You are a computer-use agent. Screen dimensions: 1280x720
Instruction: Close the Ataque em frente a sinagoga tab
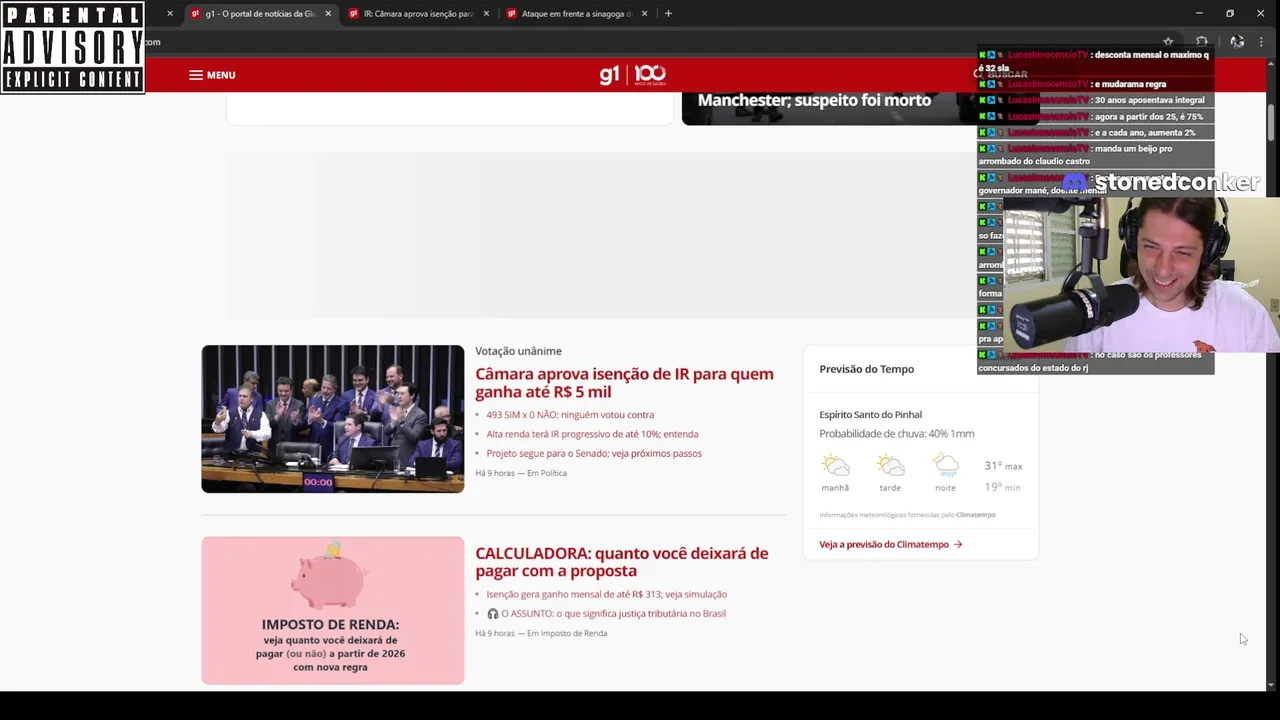pyautogui.click(x=644, y=14)
